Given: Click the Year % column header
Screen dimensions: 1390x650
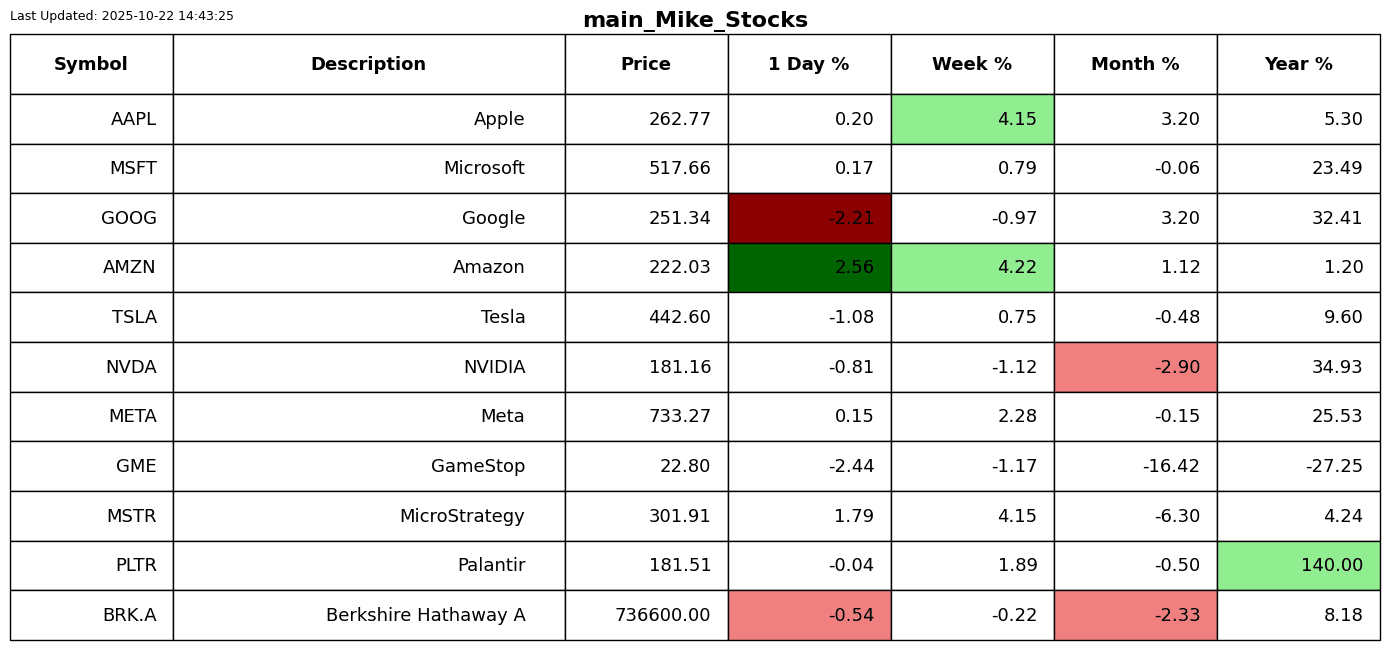Looking at the screenshot, I should (x=1298, y=64).
